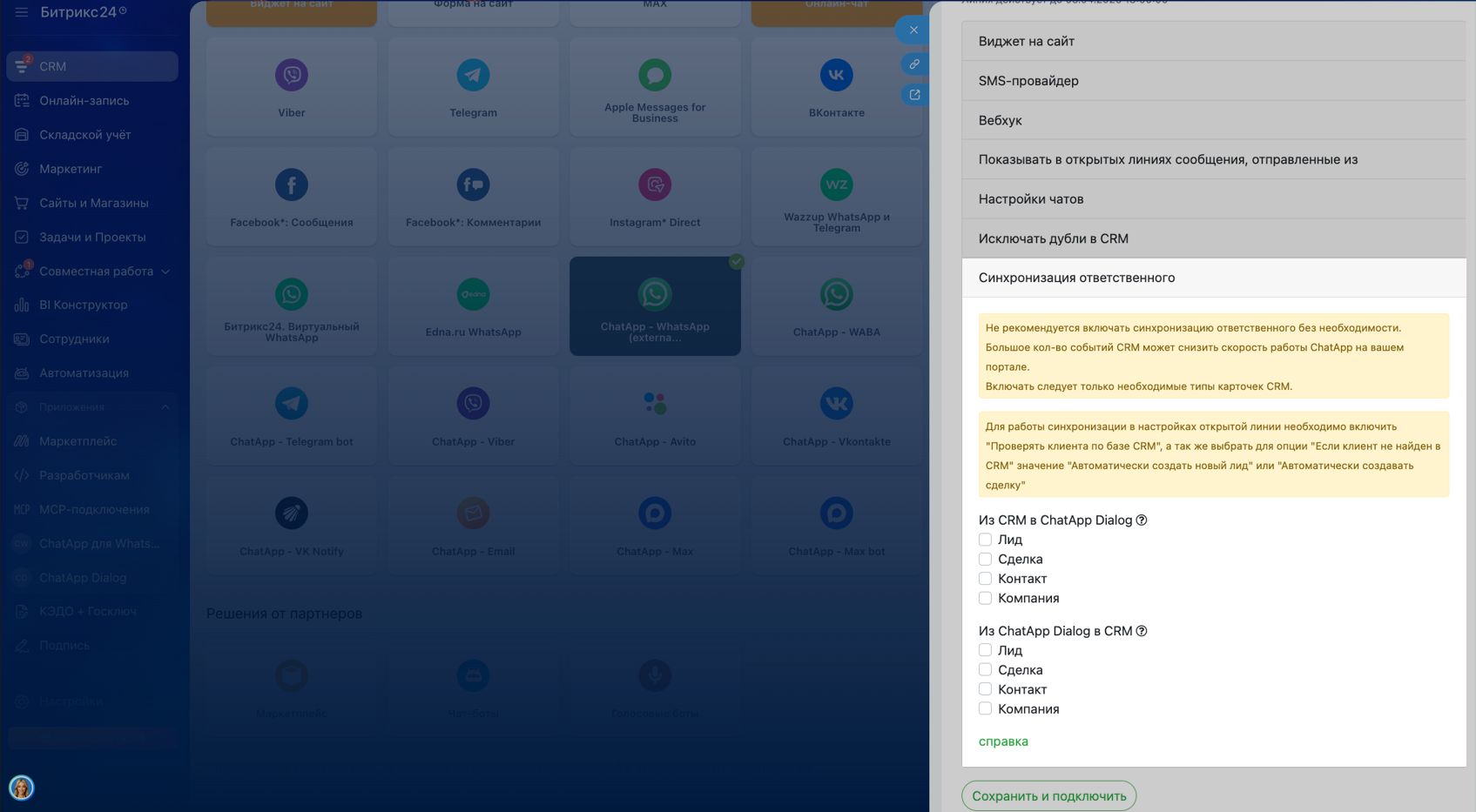Click the Telegram channel icon
The height and width of the screenshot is (812, 1476).
[473, 76]
